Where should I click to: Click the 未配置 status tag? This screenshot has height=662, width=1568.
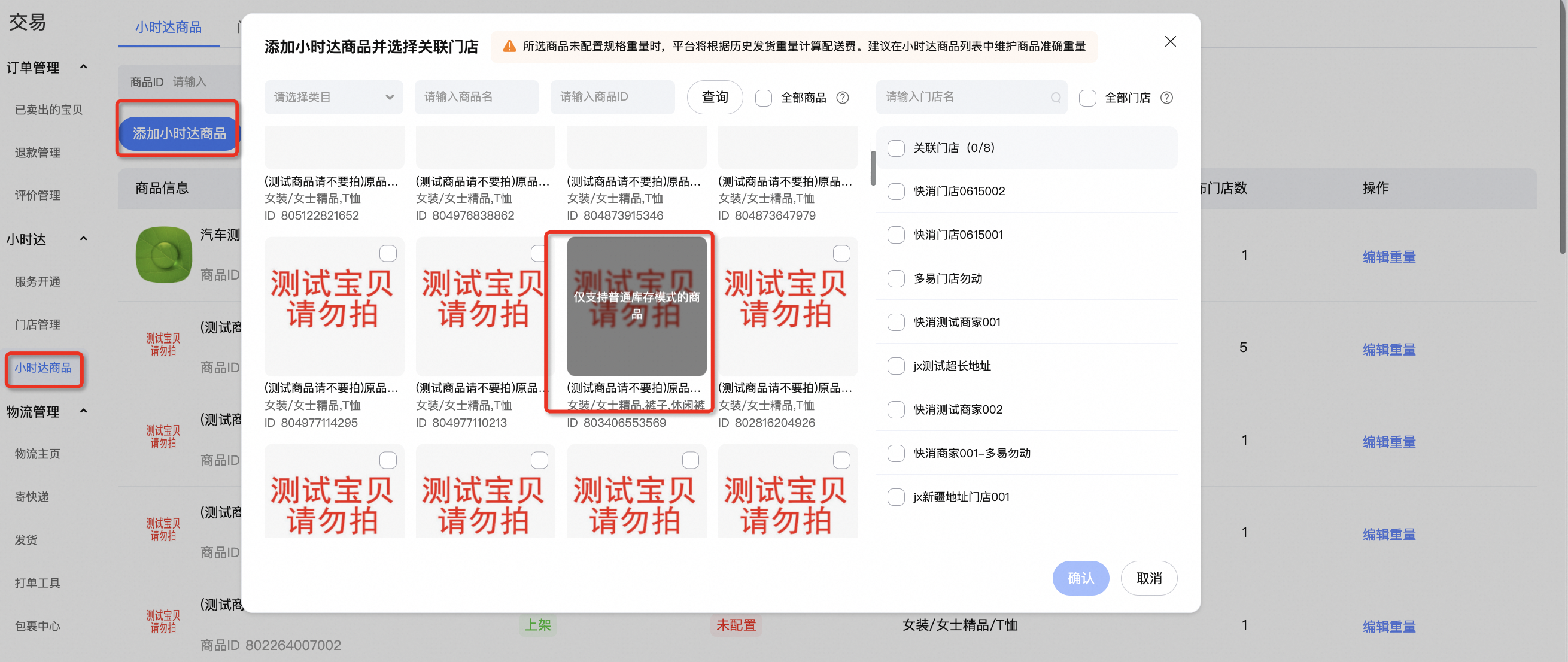pyautogui.click(x=736, y=625)
